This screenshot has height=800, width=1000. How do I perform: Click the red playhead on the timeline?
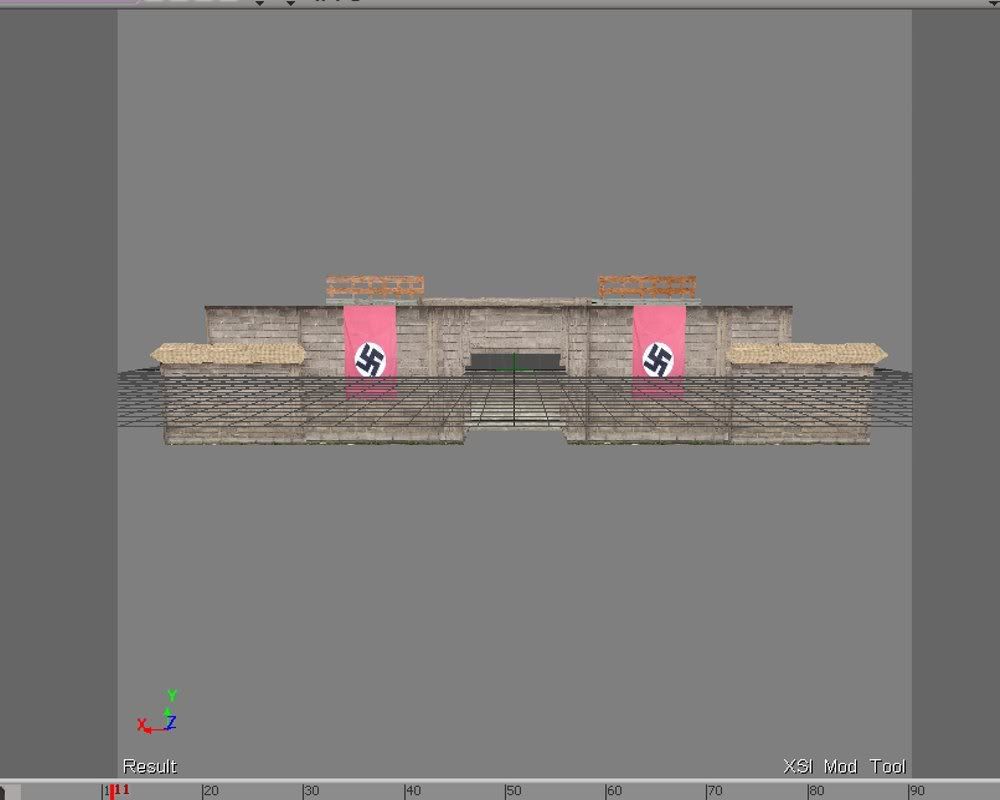pyautogui.click(x=112, y=792)
